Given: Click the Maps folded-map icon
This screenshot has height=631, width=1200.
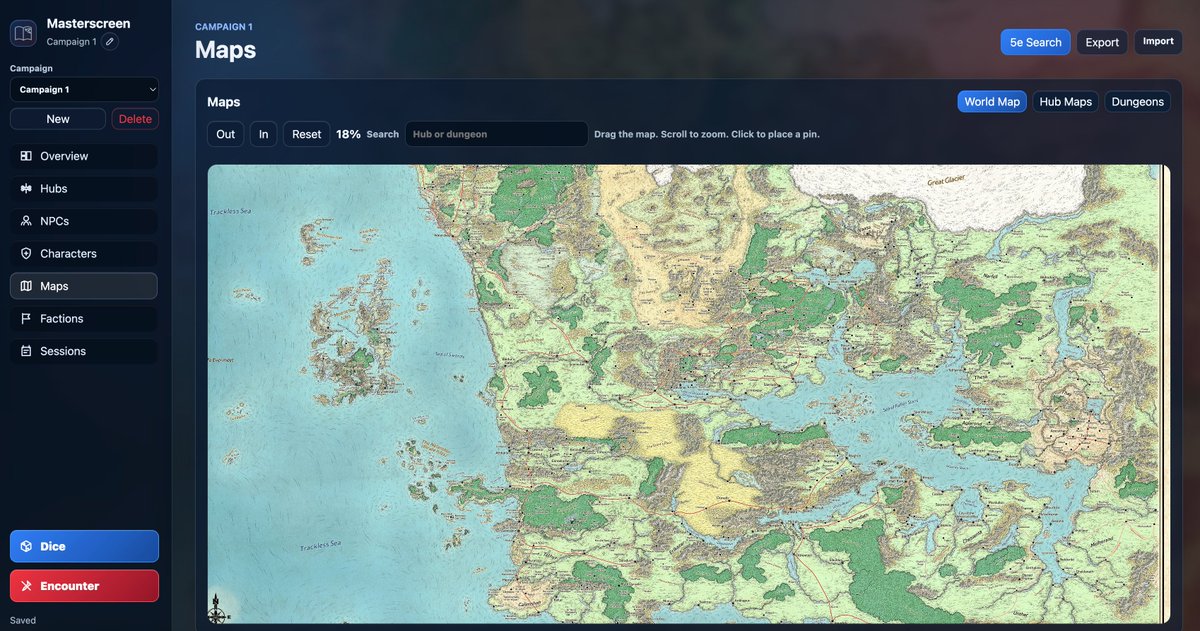Looking at the screenshot, I should coord(26,286).
